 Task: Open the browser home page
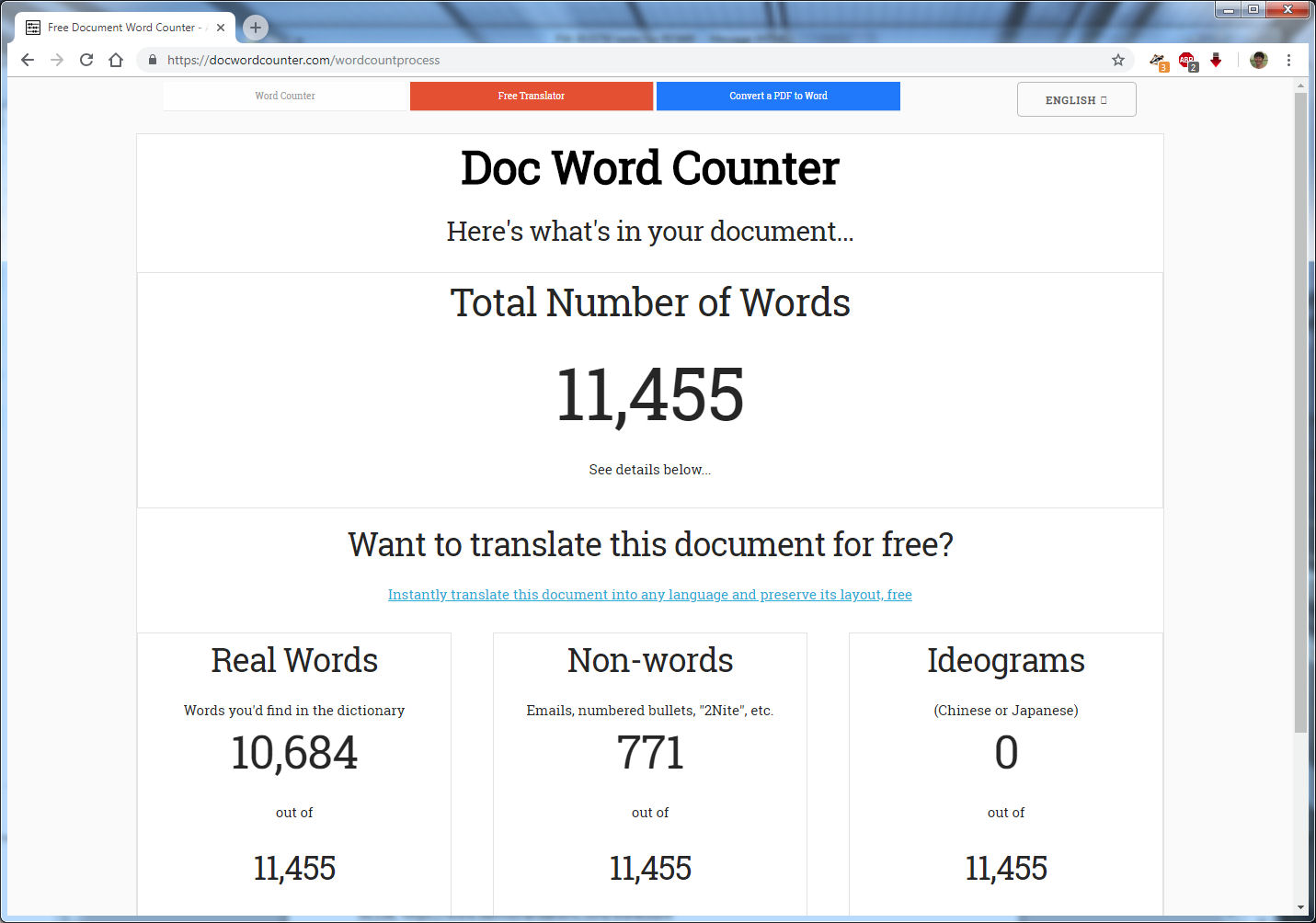pyautogui.click(x=115, y=60)
